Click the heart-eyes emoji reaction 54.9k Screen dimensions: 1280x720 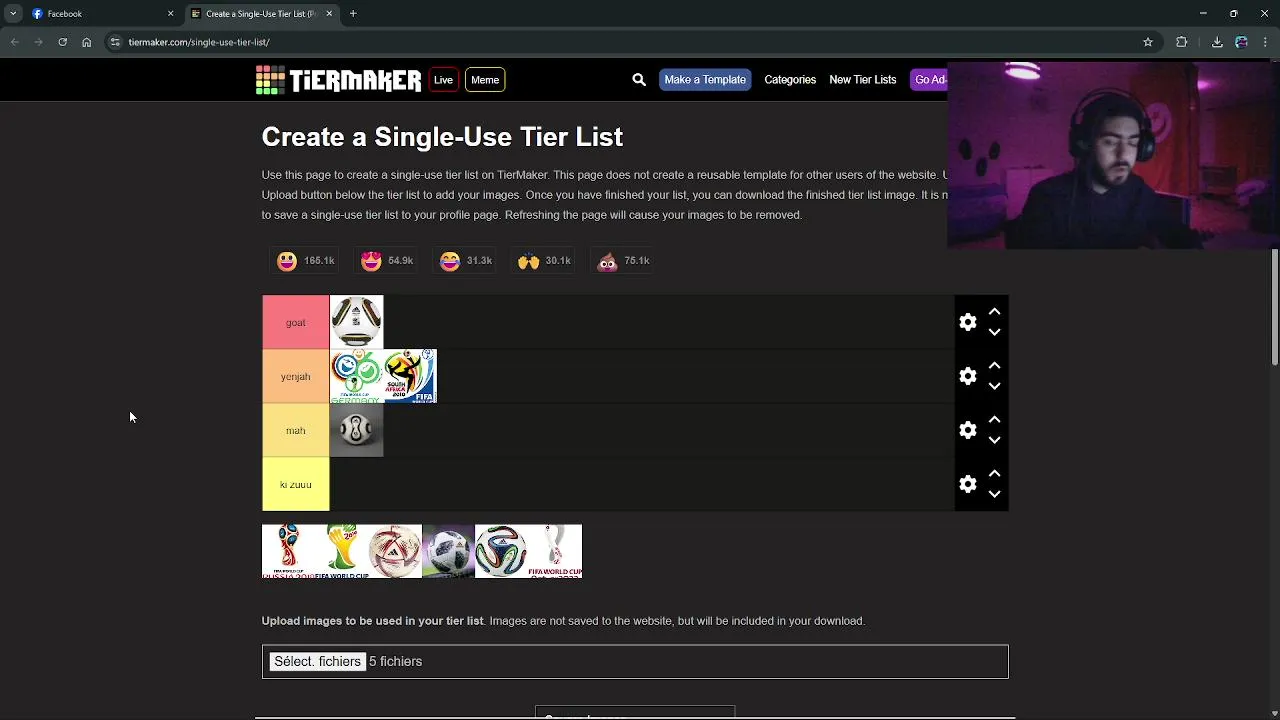386,261
